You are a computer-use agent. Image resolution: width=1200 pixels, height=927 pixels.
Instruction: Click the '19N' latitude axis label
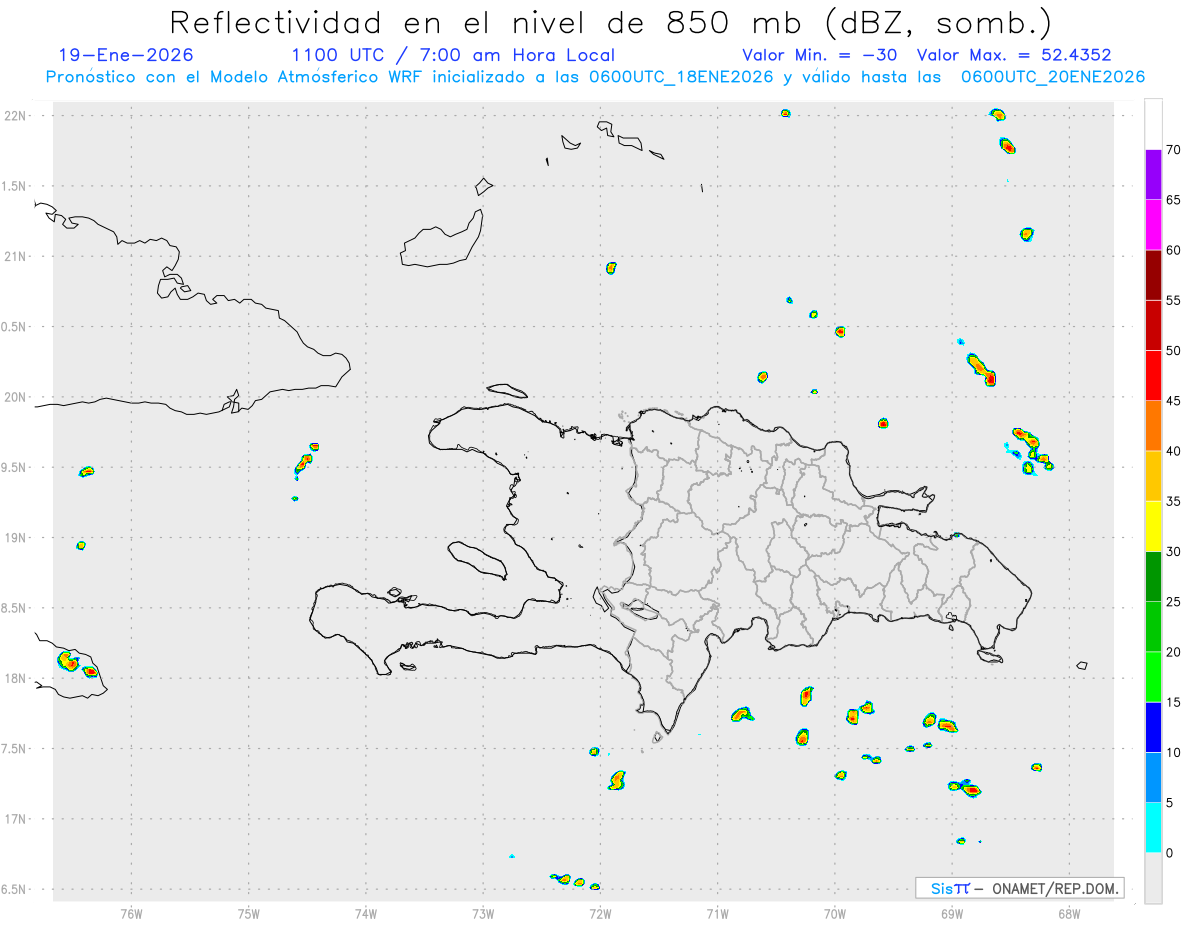coord(16,538)
